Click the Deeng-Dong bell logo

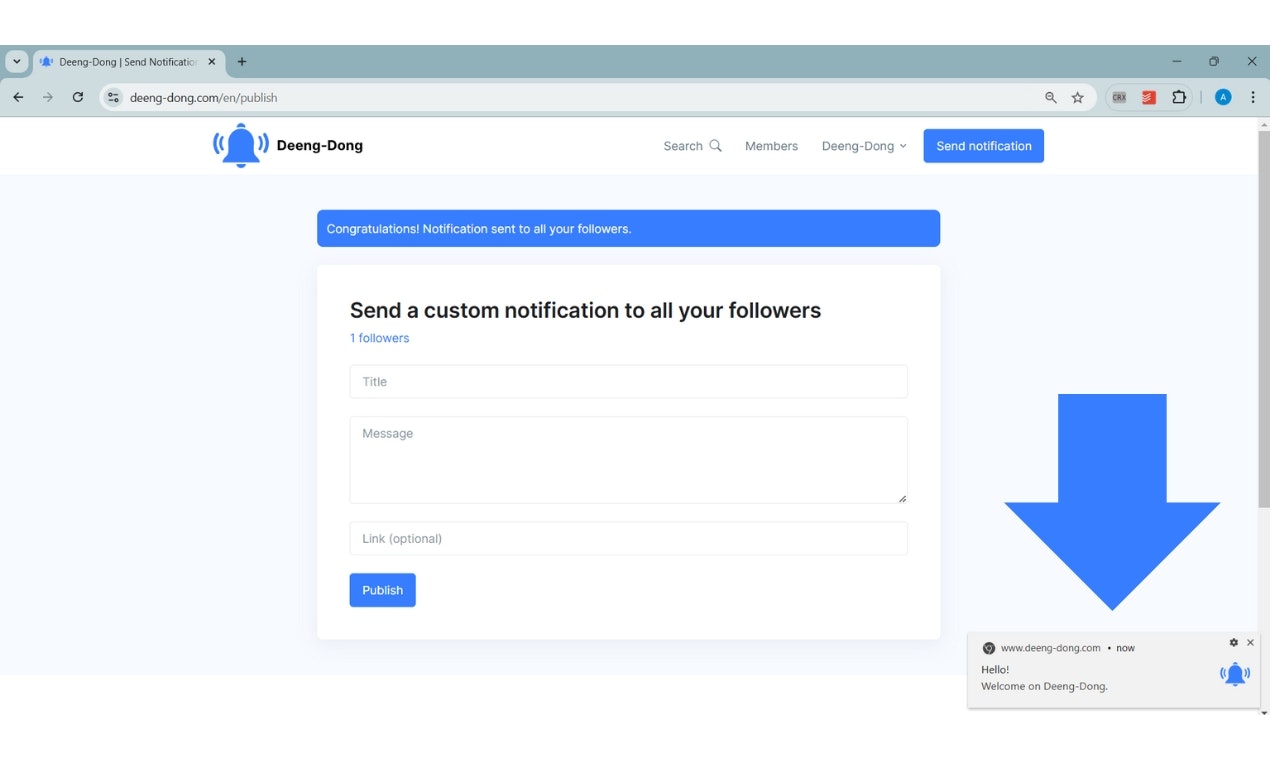pyautogui.click(x=241, y=145)
